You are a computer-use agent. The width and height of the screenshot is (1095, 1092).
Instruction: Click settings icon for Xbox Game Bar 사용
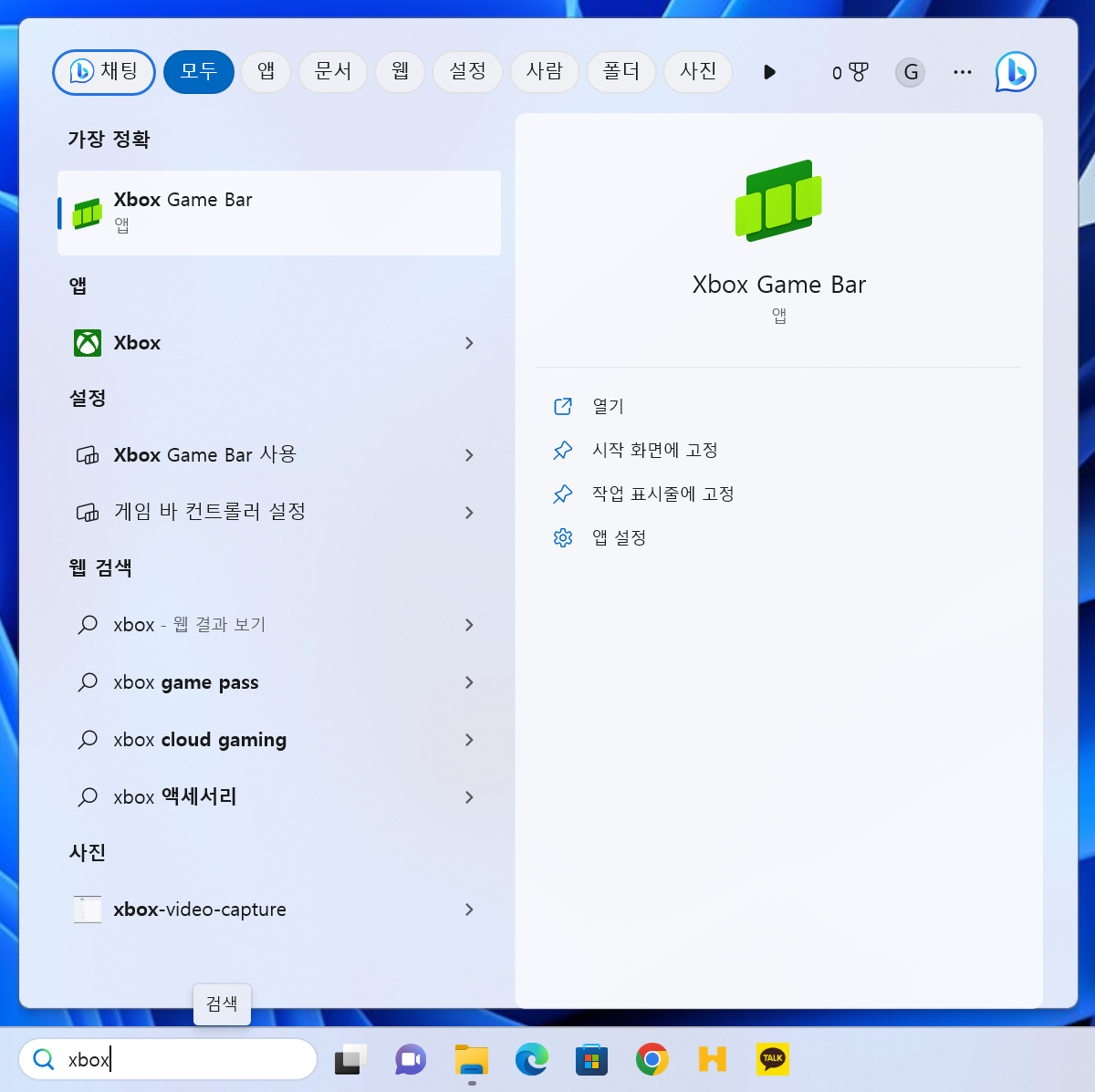click(x=88, y=455)
